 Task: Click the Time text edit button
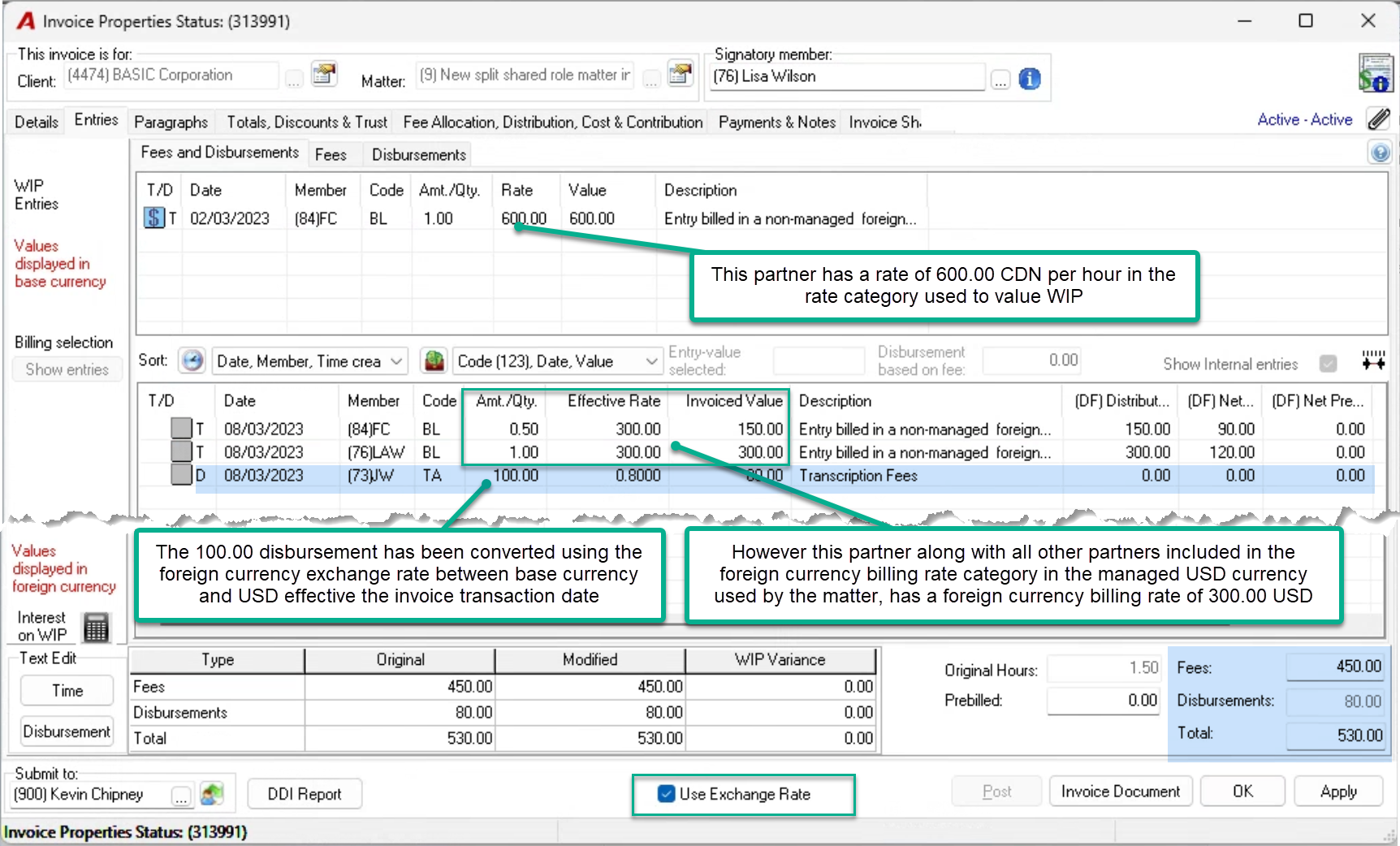(x=67, y=691)
